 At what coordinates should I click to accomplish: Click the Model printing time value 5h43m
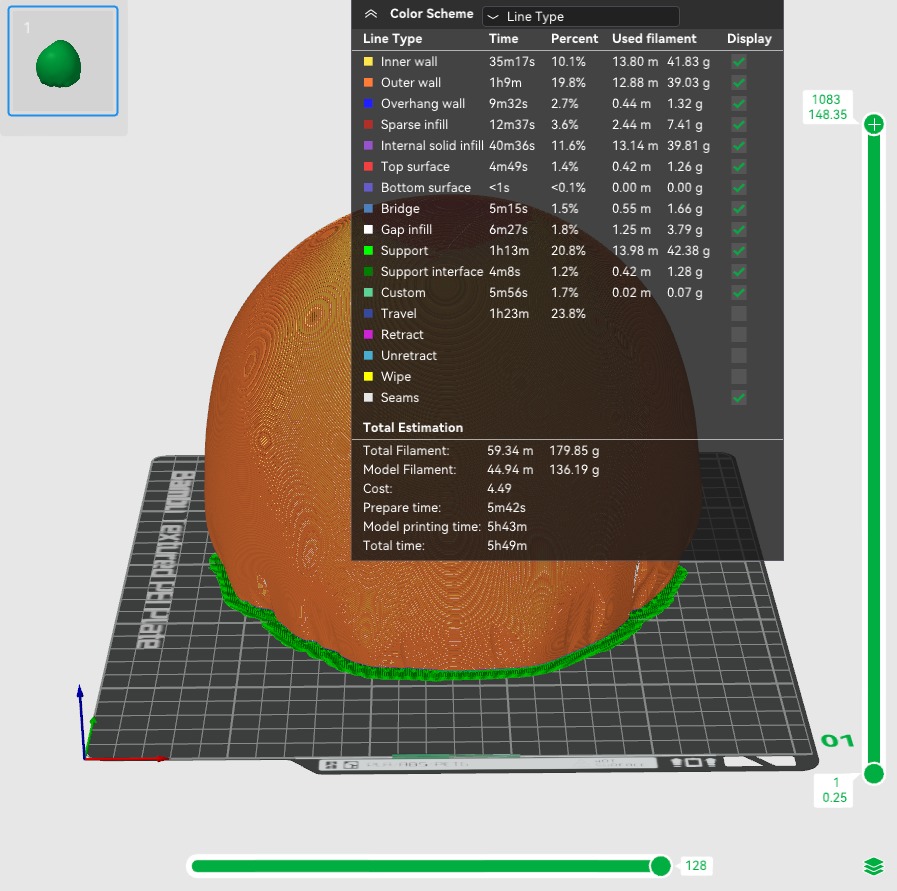coord(507,527)
